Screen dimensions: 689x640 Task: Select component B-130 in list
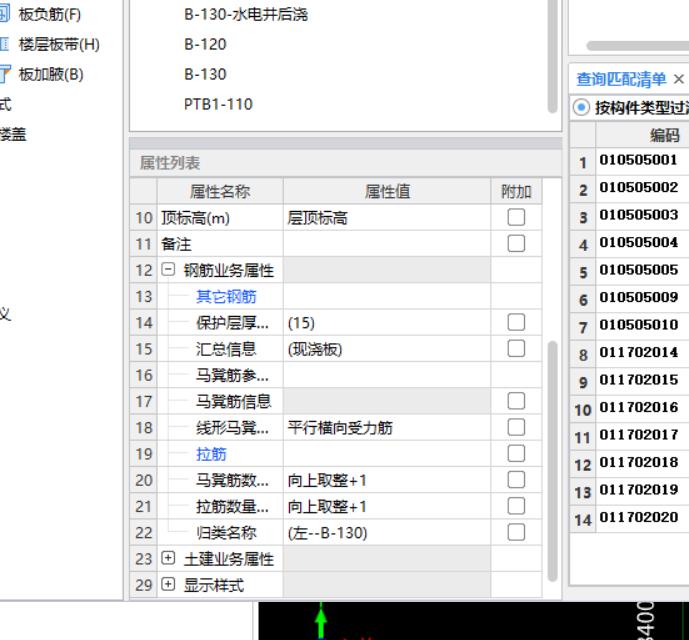205,74
